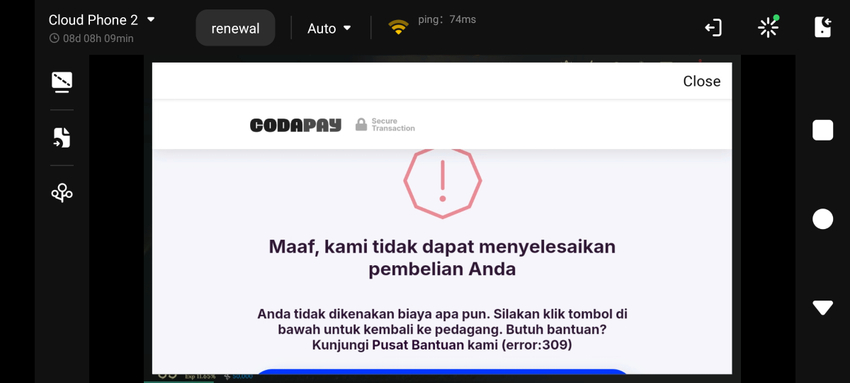Click the file import icon in left sidebar
The height and width of the screenshot is (383, 850).
[62, 138]
